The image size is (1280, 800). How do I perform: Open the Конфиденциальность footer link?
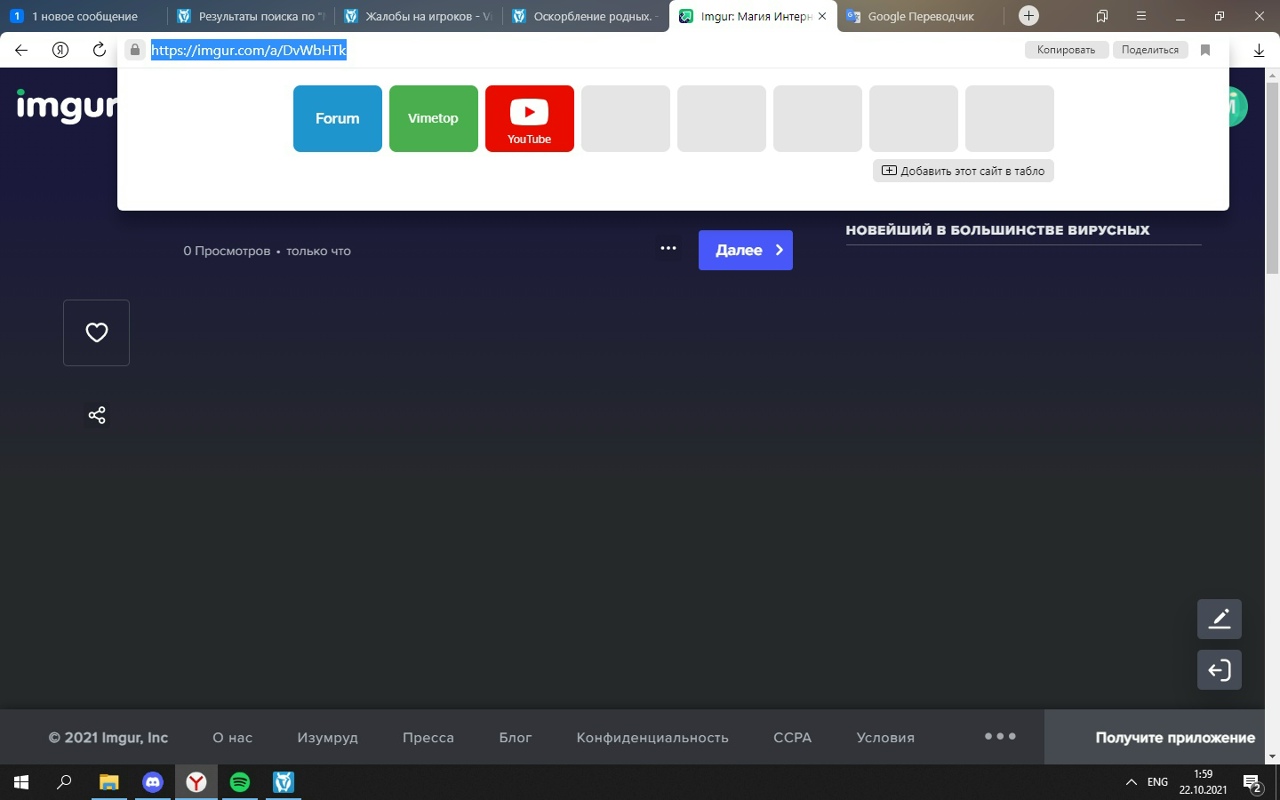coord(652,737)
